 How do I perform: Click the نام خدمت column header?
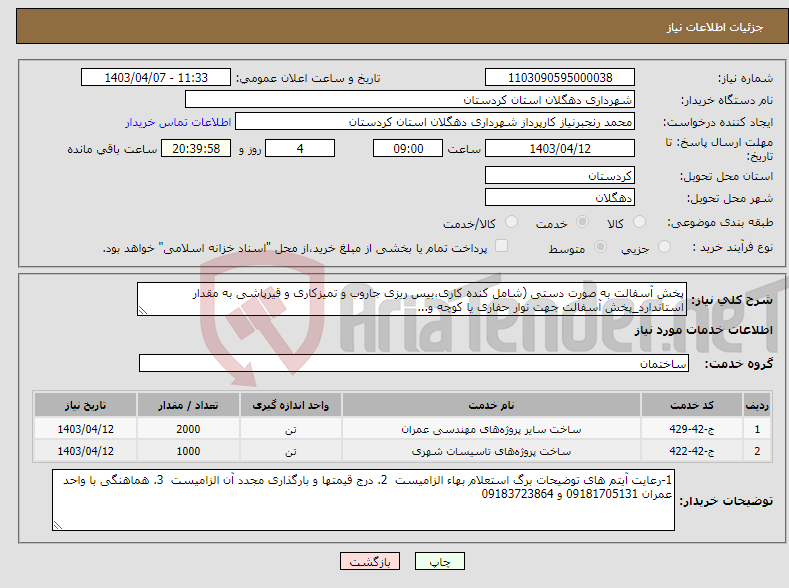pos(491,405)
